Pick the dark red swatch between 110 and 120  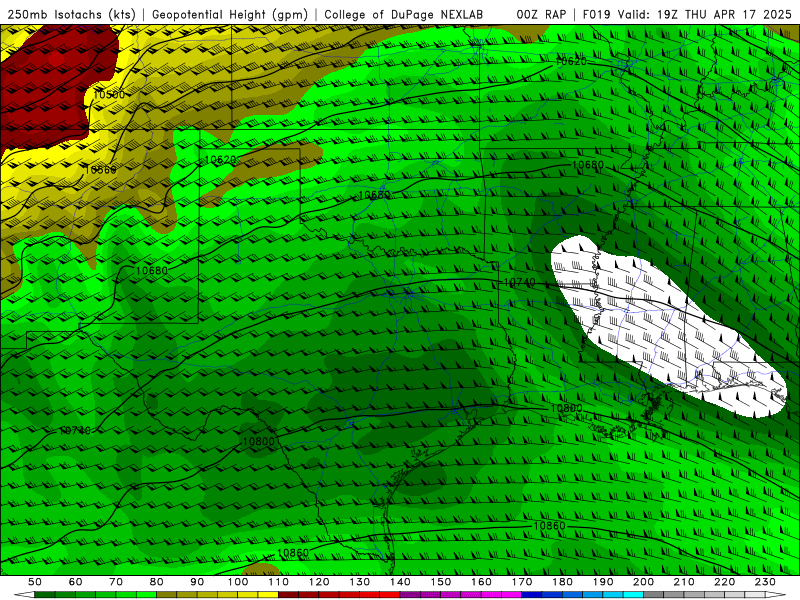[x=289, y=595]
